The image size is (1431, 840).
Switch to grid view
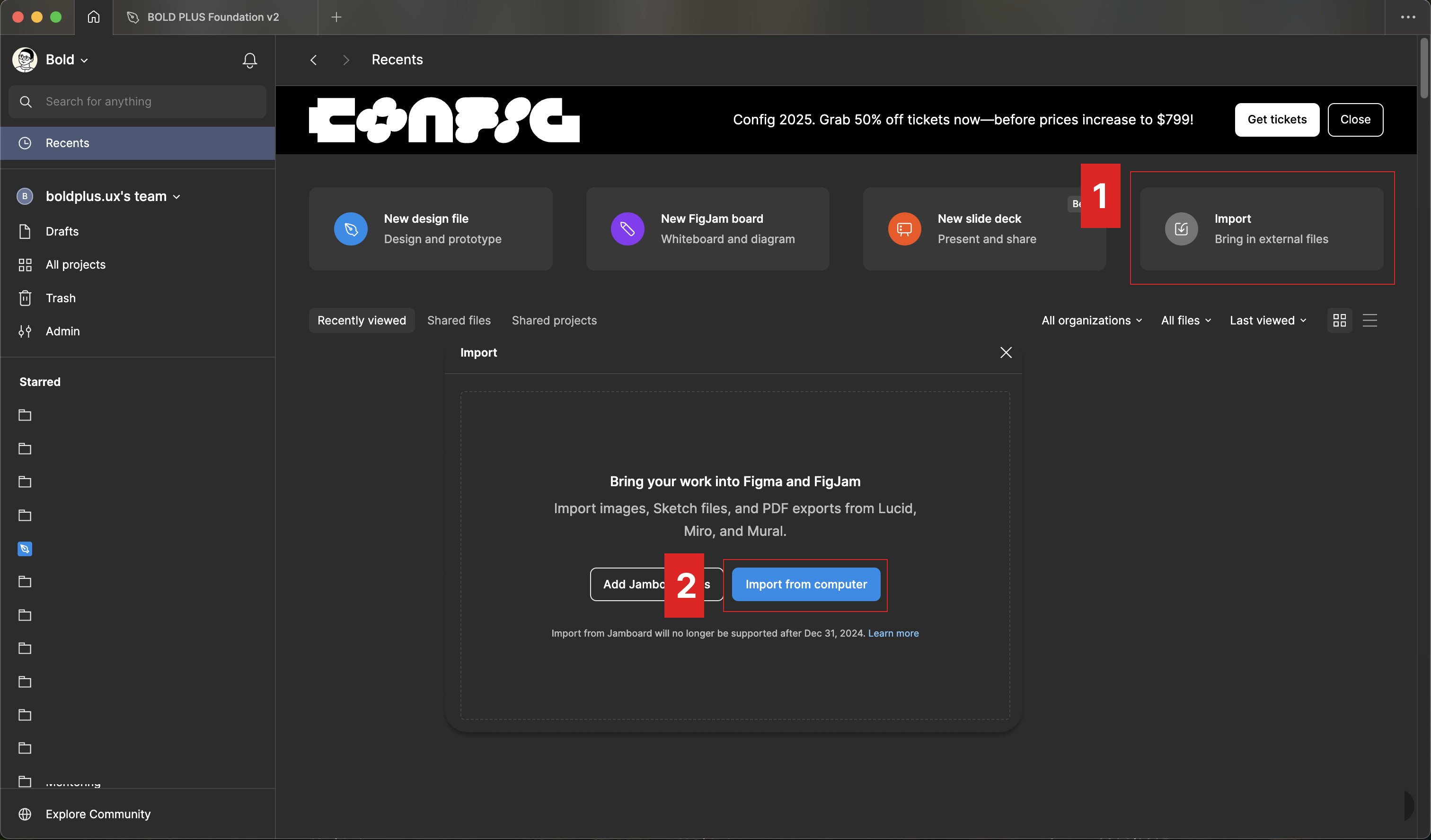1340,320
